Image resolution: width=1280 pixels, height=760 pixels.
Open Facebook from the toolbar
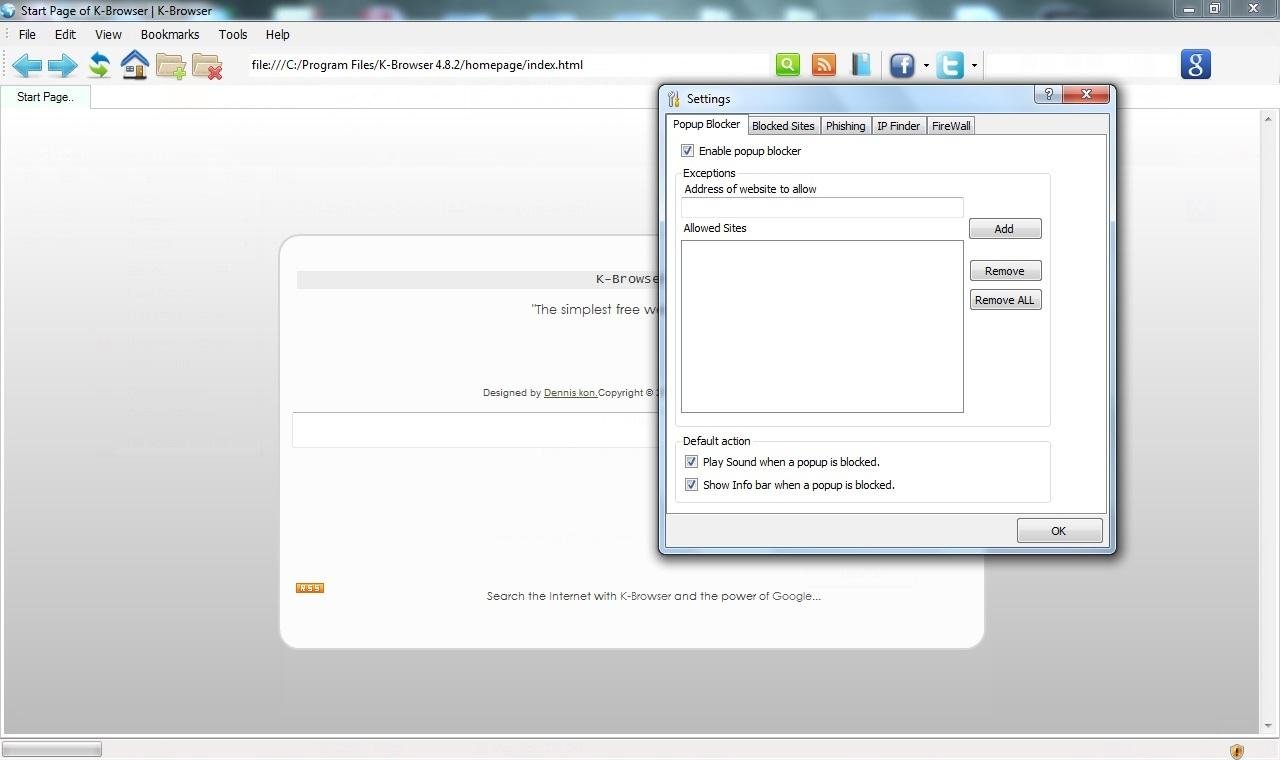point(900,64)
